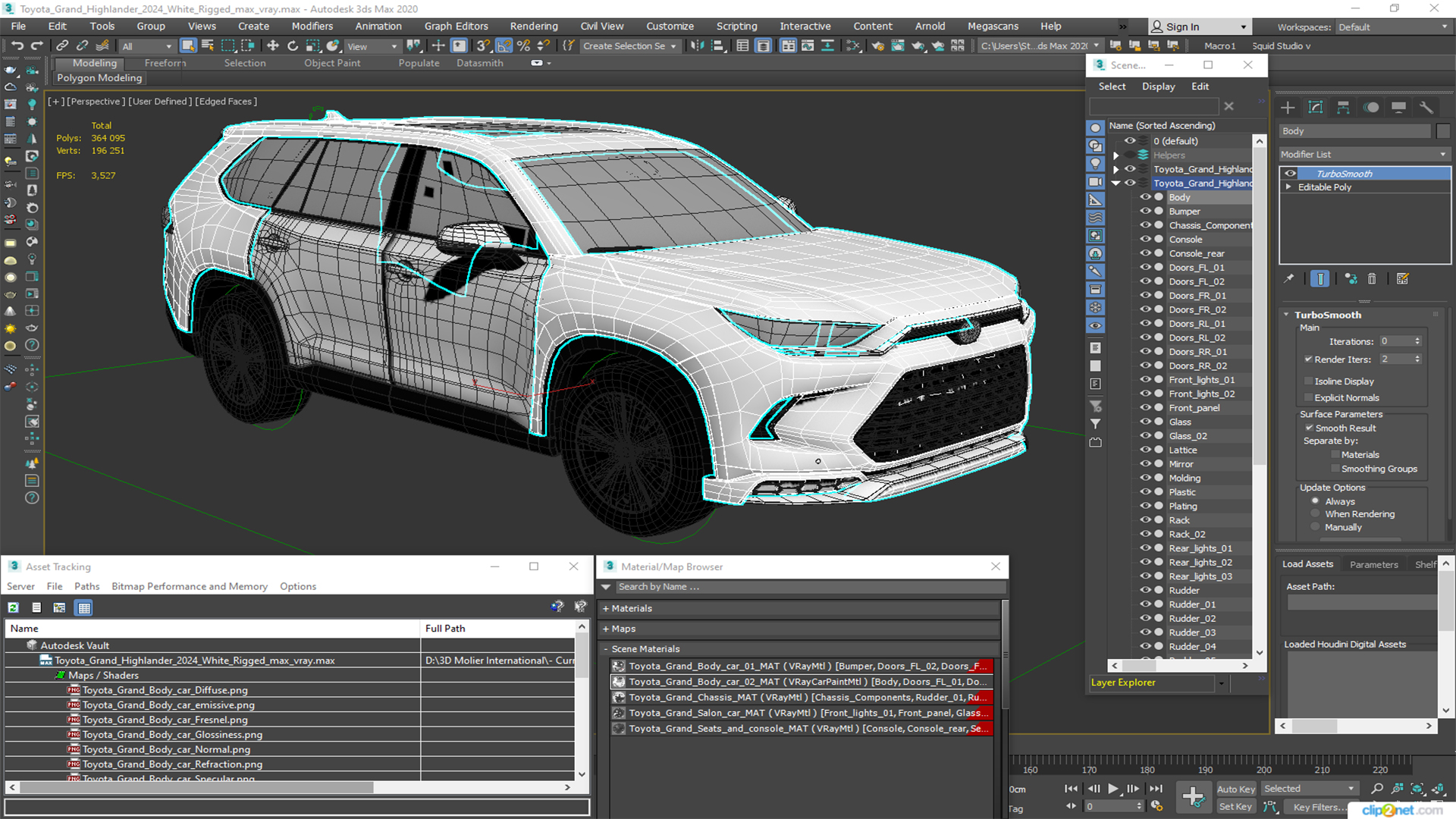The height and width of the screenshot is (819, 1456).
Task: Go to the animation start frame
Action: (1071, 789)
